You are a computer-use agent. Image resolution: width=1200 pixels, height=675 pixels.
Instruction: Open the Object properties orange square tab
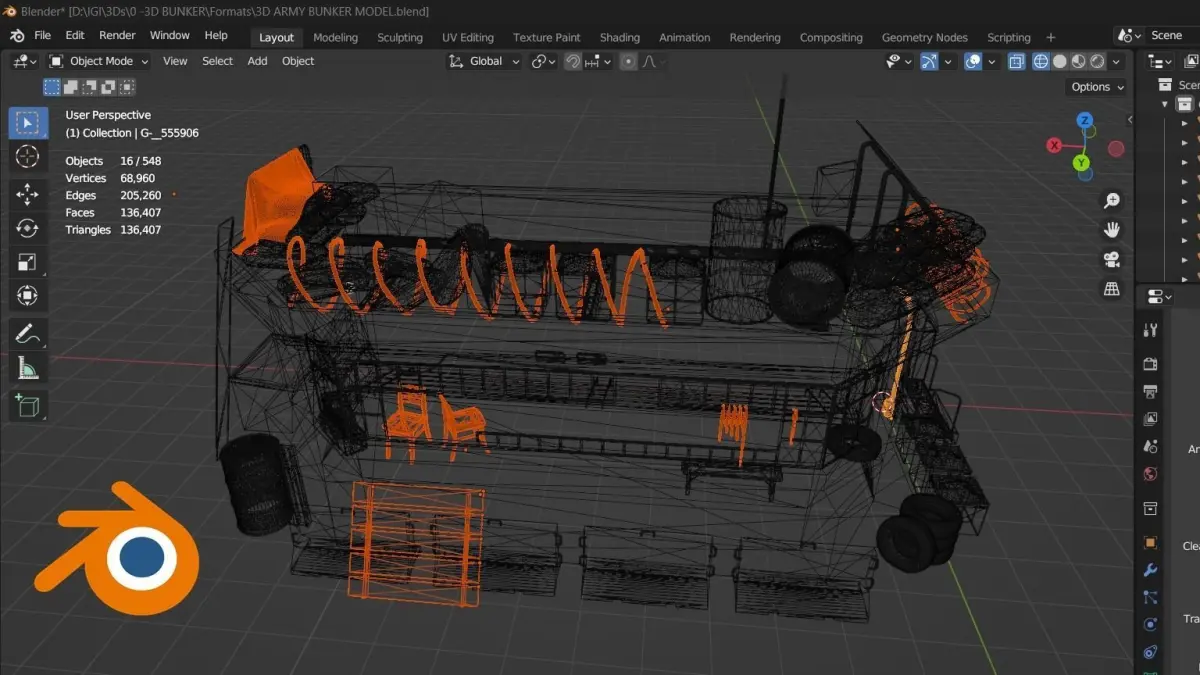click(x=1150, y=543)
